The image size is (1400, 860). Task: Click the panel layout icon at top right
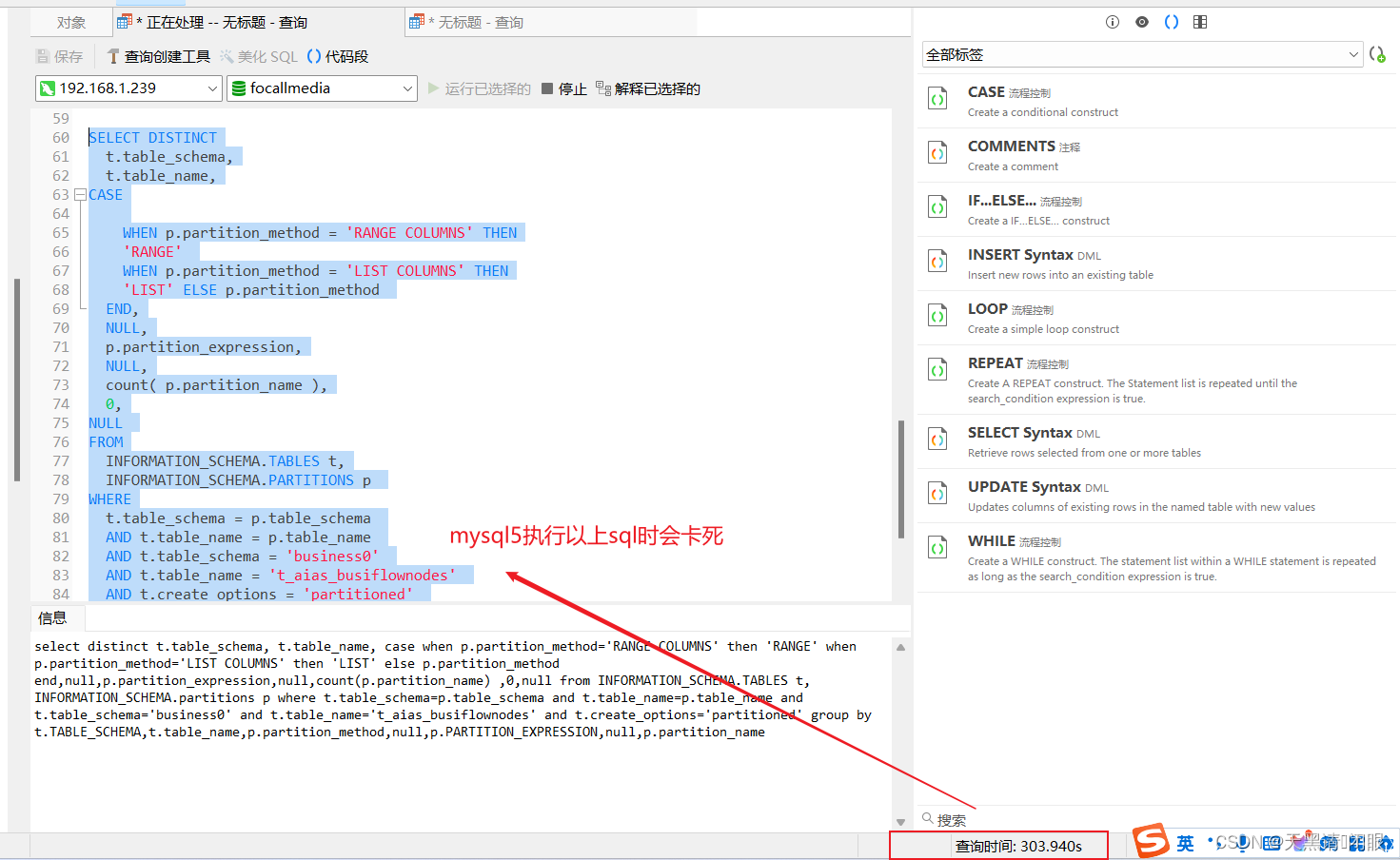(1200, 22)
